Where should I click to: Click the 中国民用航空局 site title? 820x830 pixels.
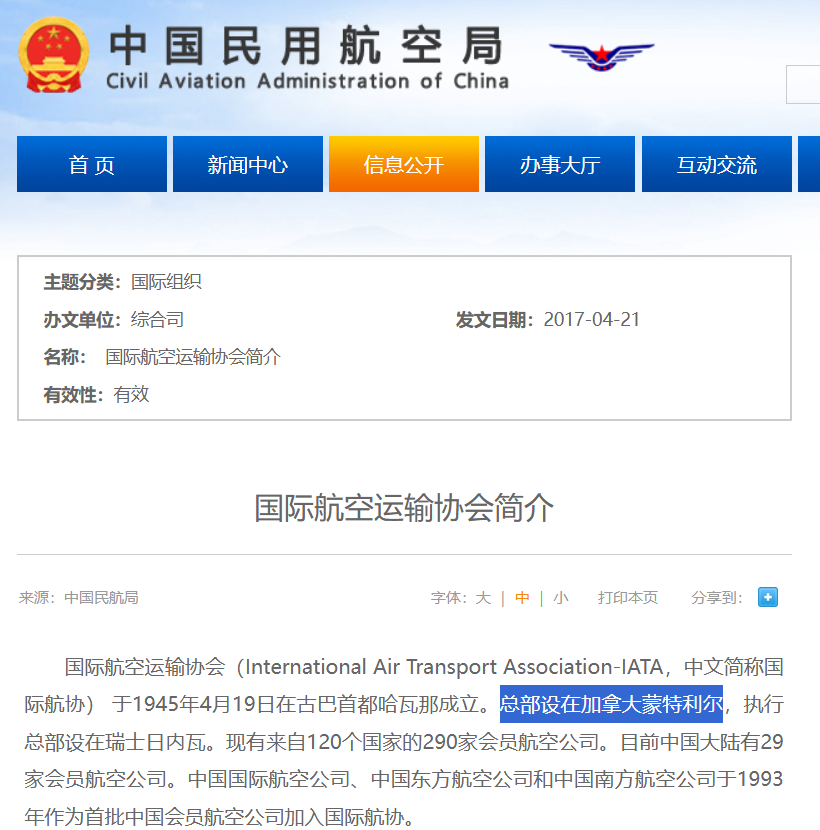(x=305, y=44)
